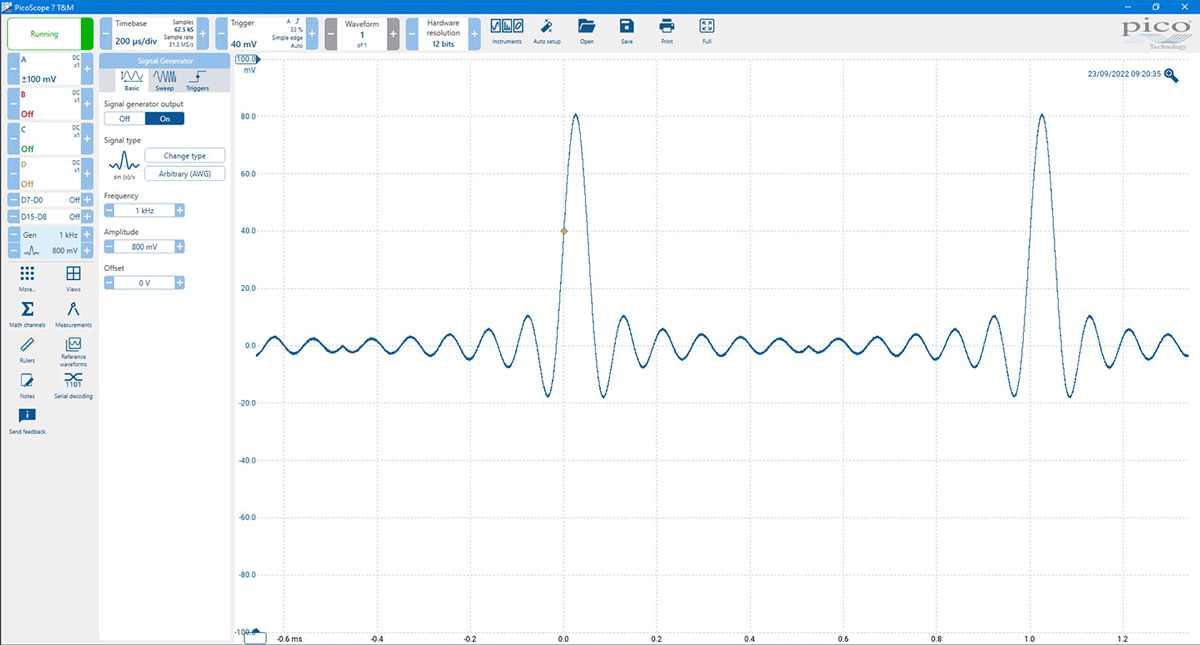Screen dimensions: 1200x645
Task: Click the Auto setup icon
Action: tap(546, 30)
